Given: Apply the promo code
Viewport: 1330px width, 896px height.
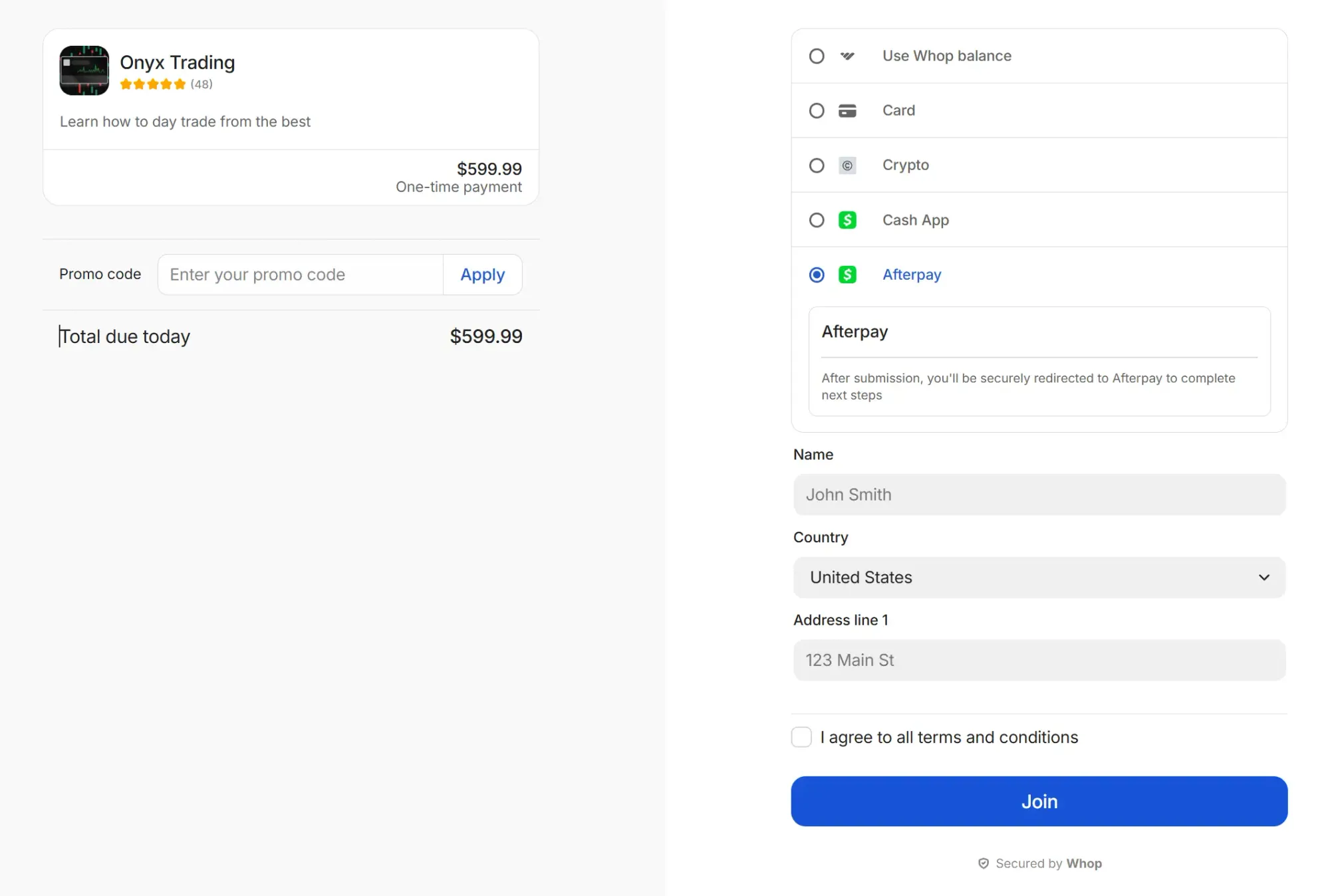Looking at the screenshot, I should pos(482,275).
